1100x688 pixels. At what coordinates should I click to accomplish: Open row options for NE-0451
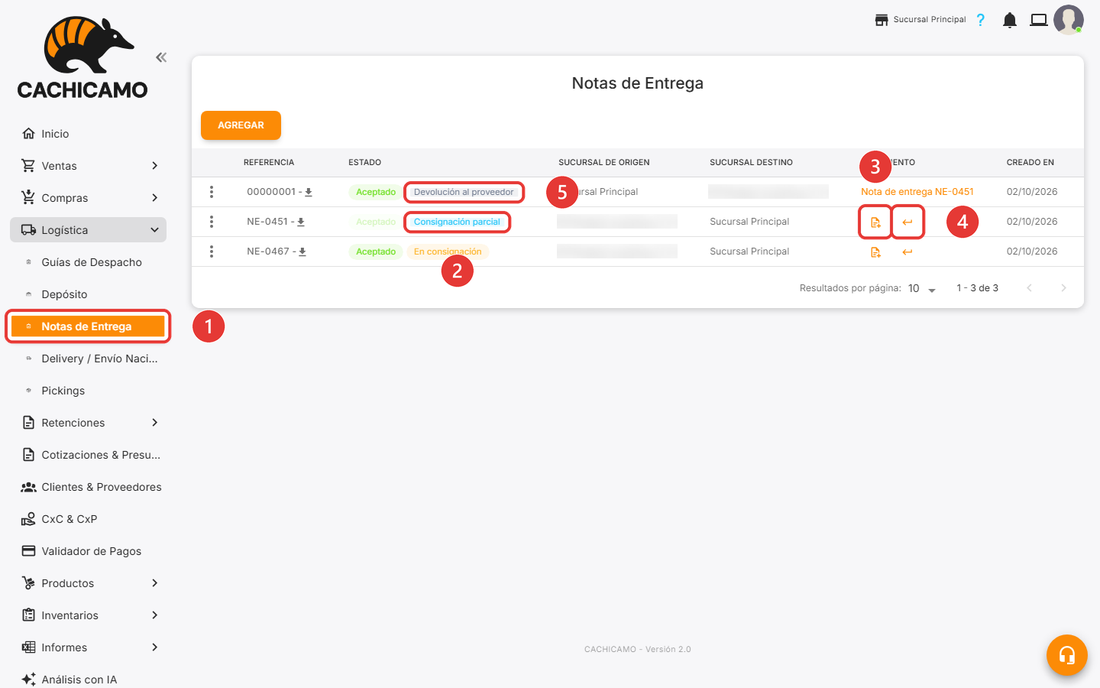(211, 222)
